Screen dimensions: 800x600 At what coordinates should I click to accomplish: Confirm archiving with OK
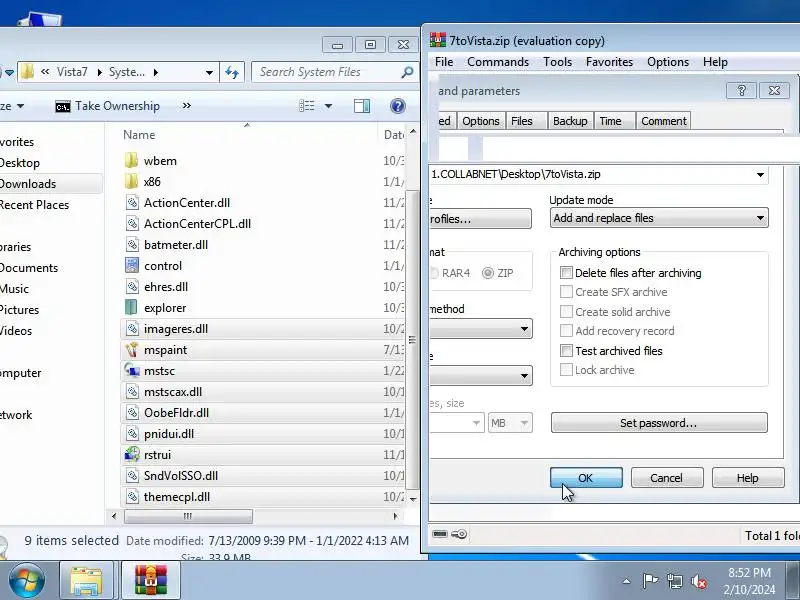click(x=586, y=478)
